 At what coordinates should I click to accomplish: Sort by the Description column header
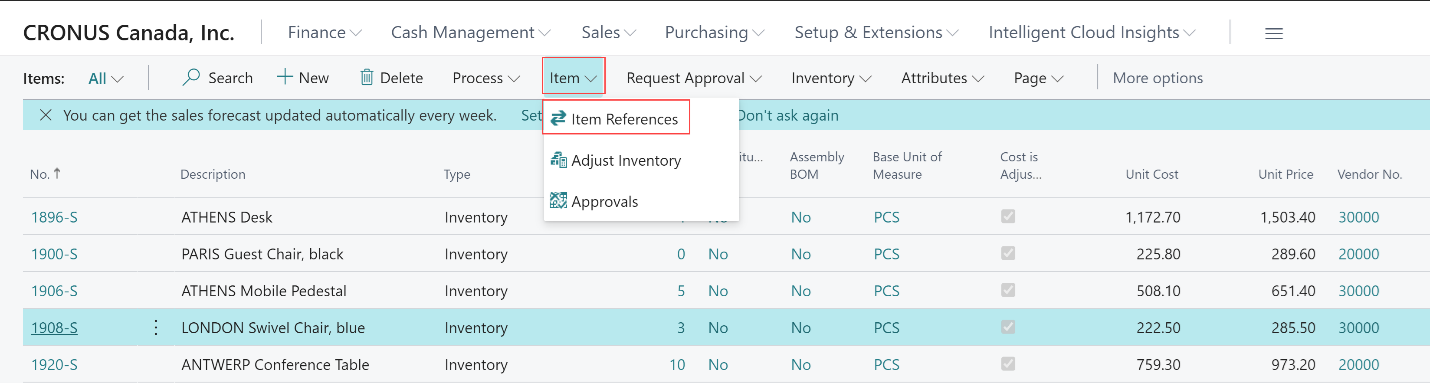[213, 174]
